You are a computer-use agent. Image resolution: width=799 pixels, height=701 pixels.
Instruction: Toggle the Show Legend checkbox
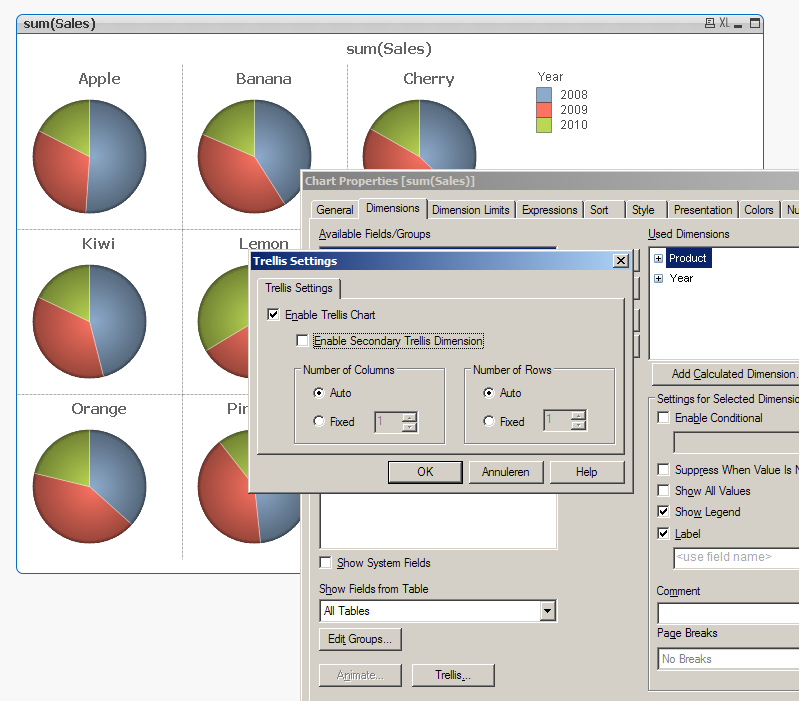tap(664, 512)
